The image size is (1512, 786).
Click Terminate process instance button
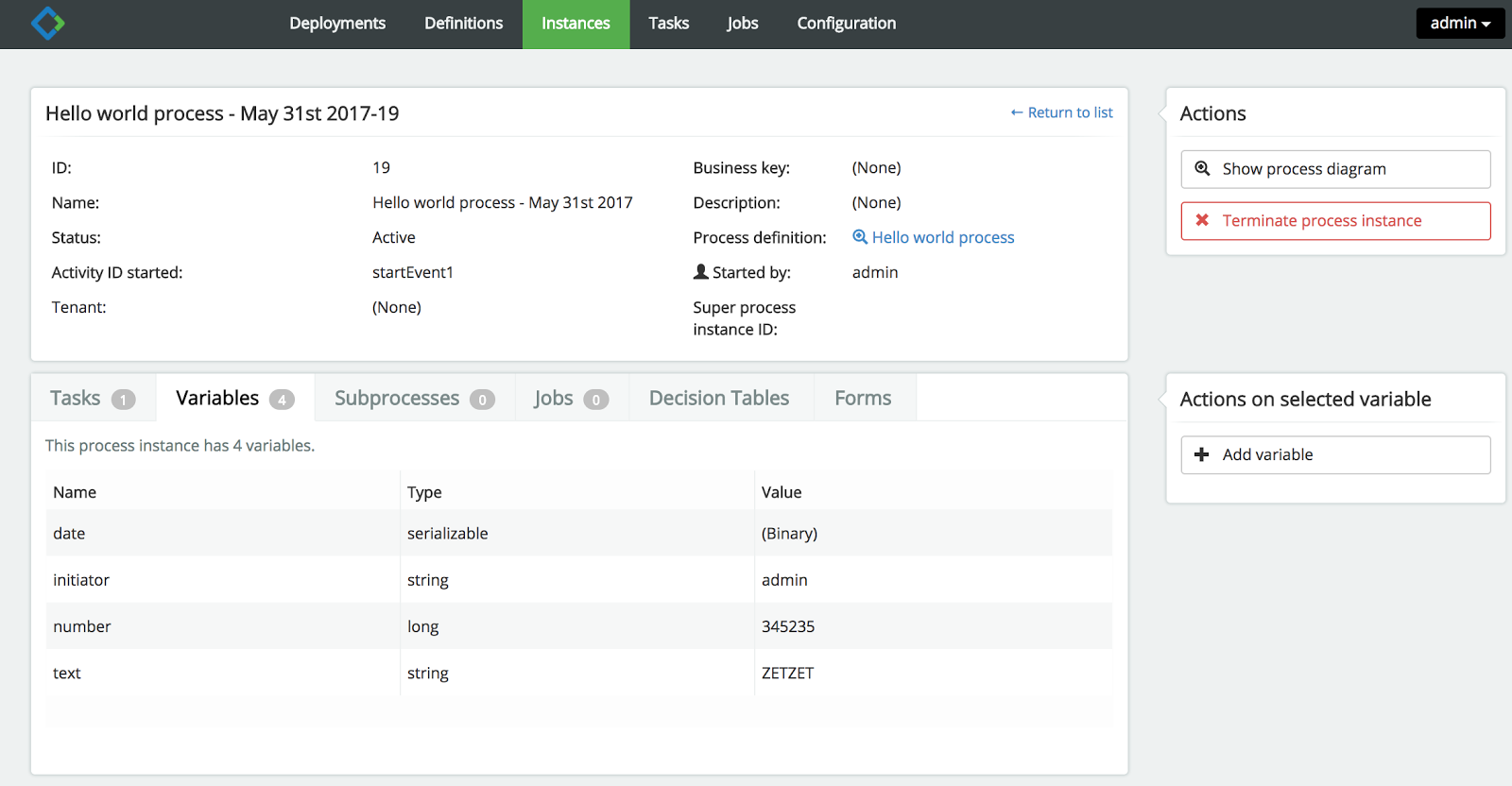(1335, 220)
